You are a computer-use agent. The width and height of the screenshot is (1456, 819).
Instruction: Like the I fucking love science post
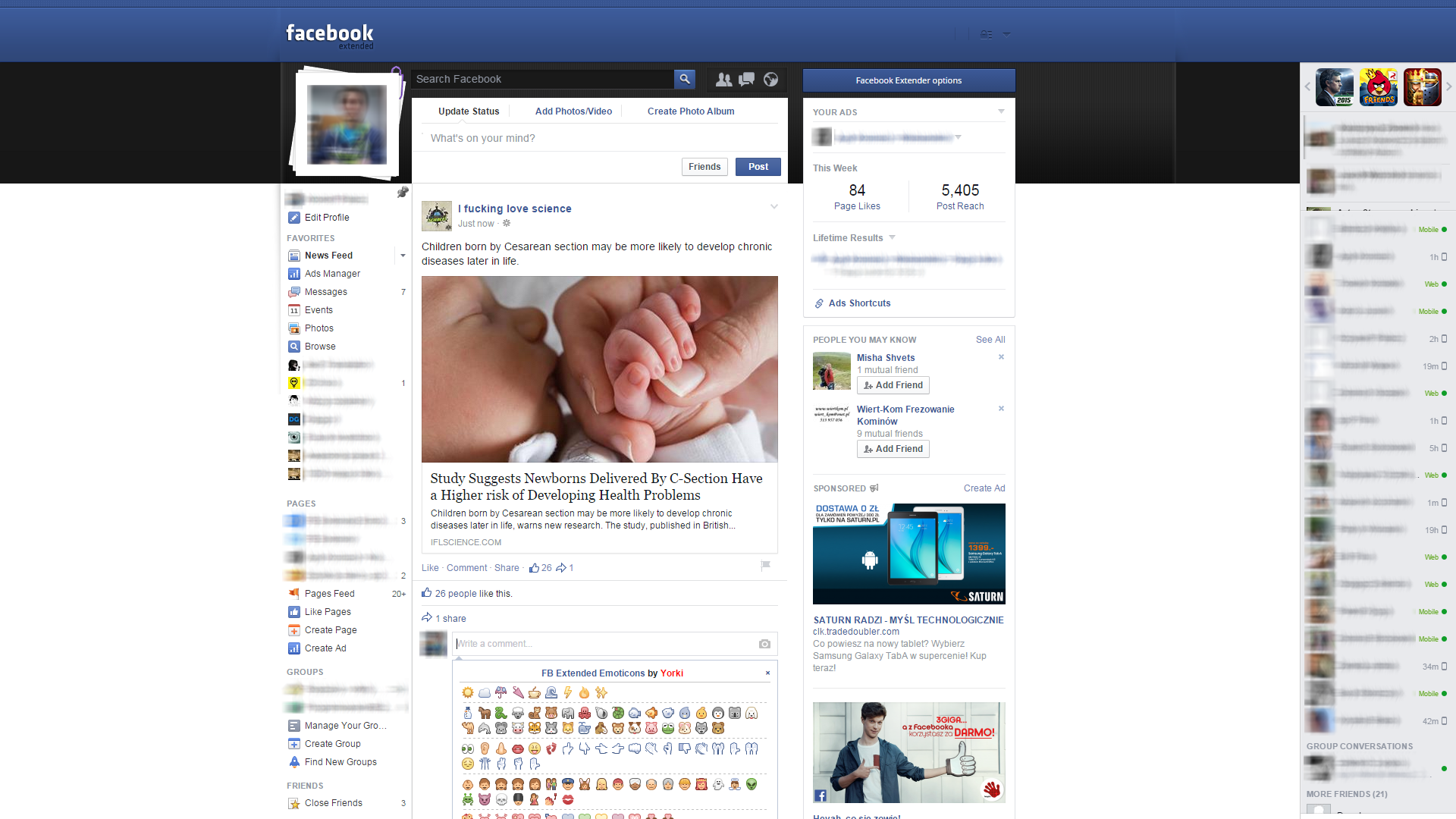click(x=430, y=568)
